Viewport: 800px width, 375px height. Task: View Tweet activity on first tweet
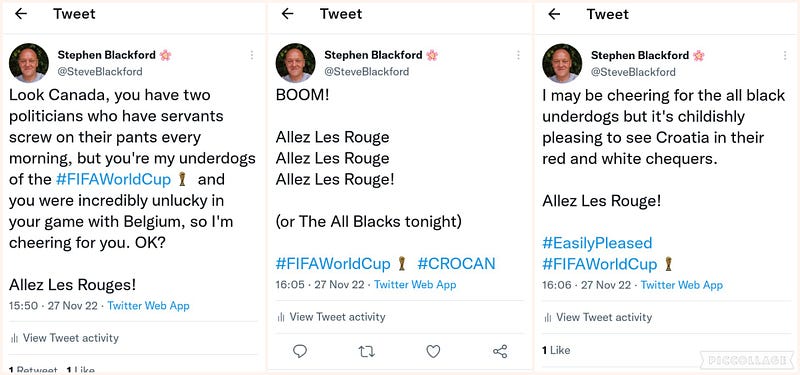click(x=65, y=338)
